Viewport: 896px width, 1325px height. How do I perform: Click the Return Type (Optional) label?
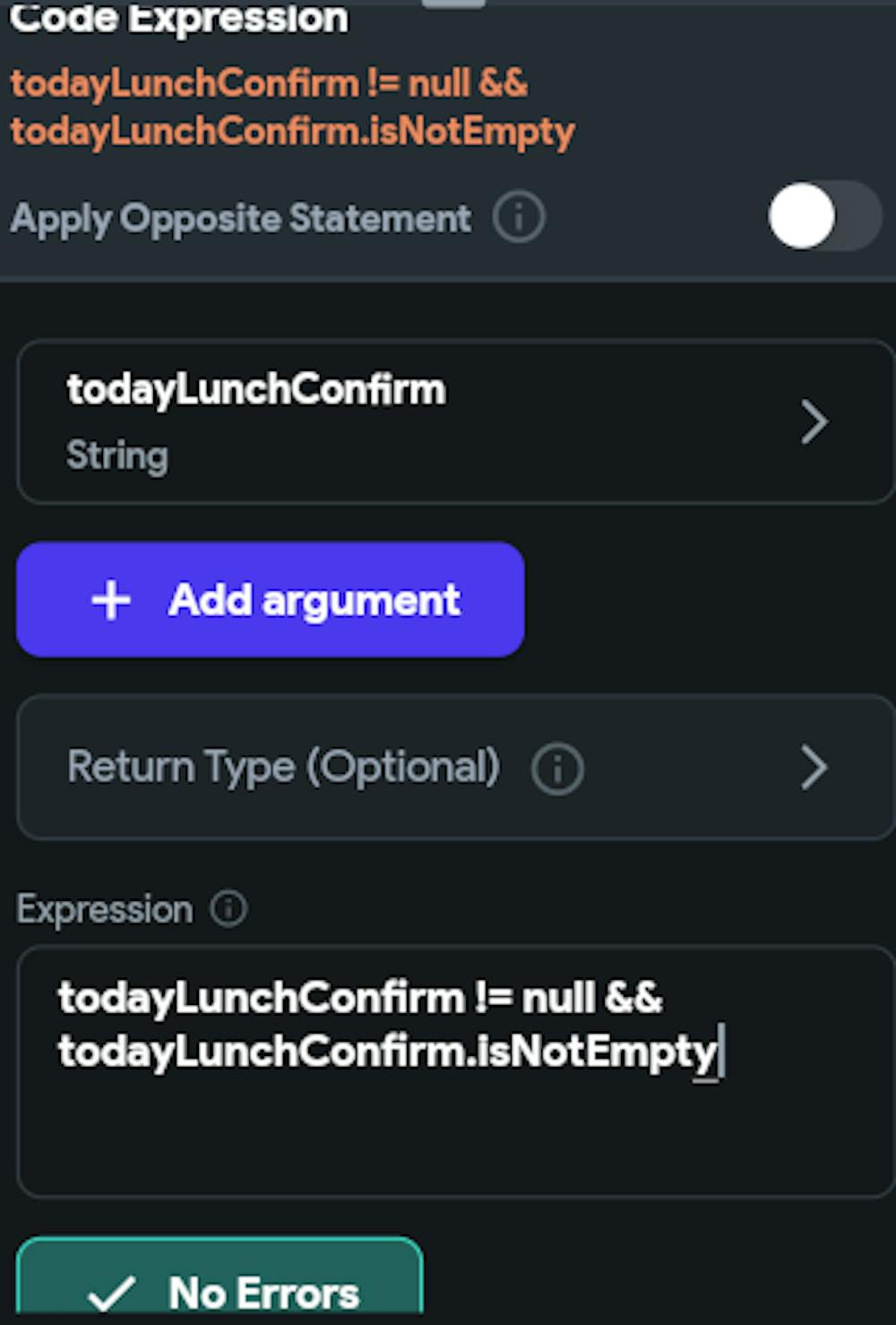coord(283,767)
